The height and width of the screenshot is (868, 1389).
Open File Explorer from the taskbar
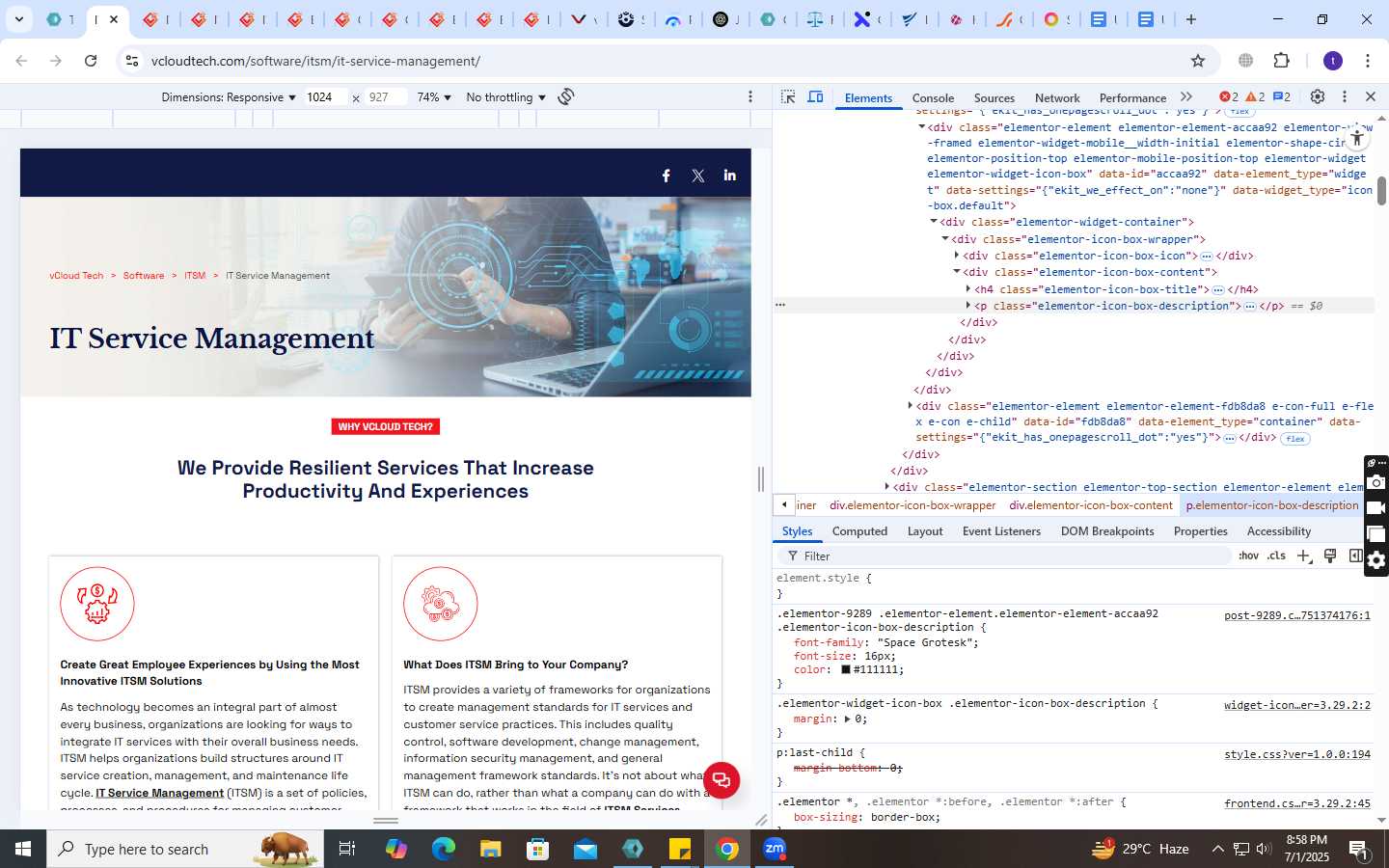click(x=491, y=849)
